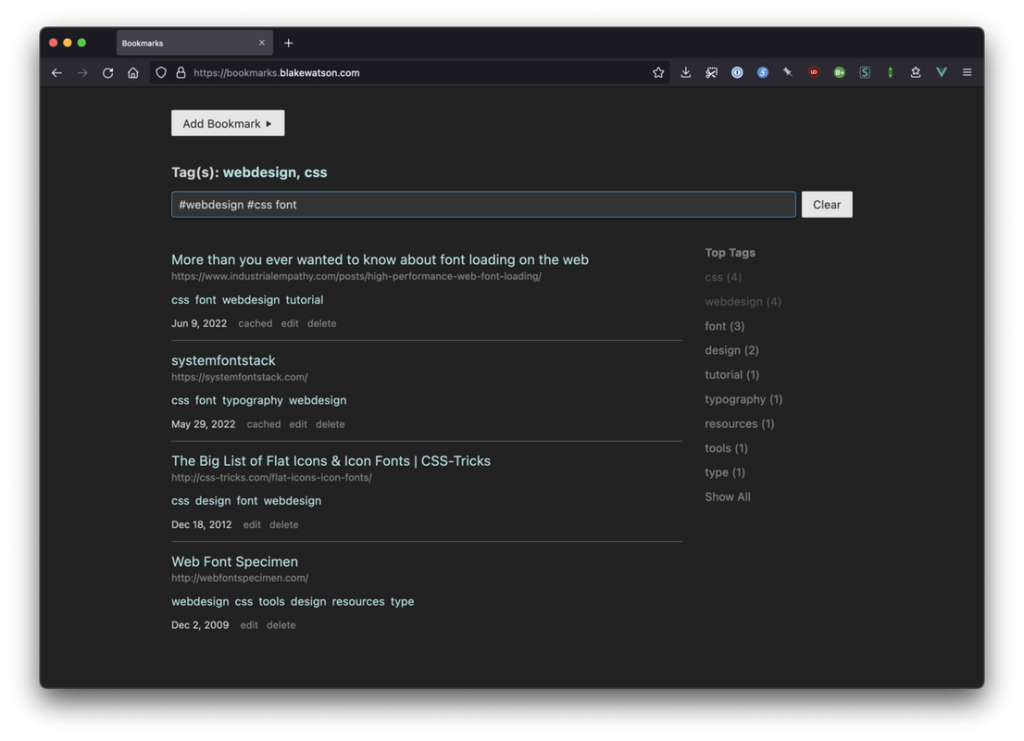The width and height of the screenshot is (1024, 741).
Task: Open the browser home page icon
Action: [x=133, y=72]
